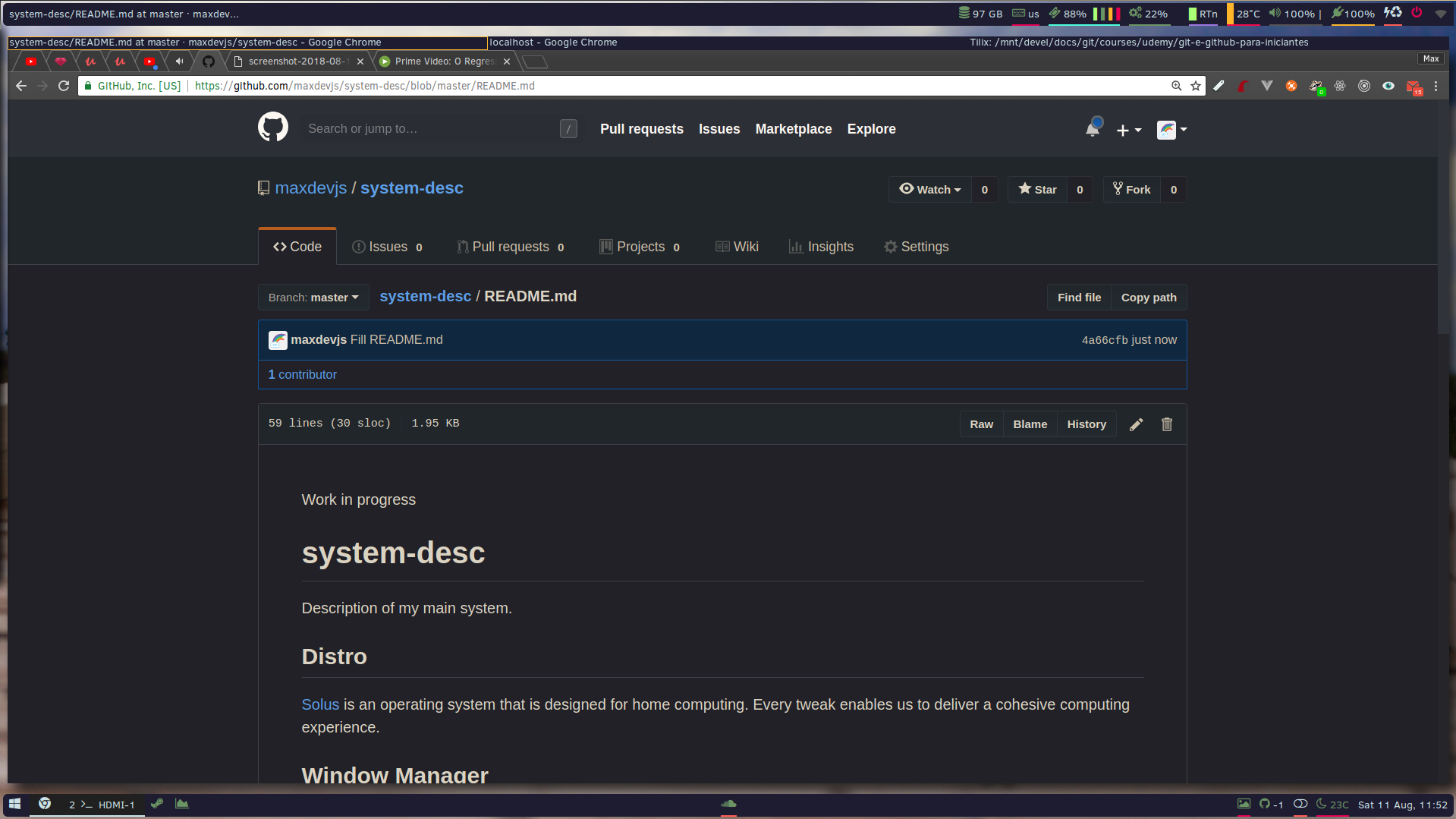Image resolution: width=1456 pixels, height=819 pixels.
Task: Expand the Watch dropdown
Action: click(930, 190)
